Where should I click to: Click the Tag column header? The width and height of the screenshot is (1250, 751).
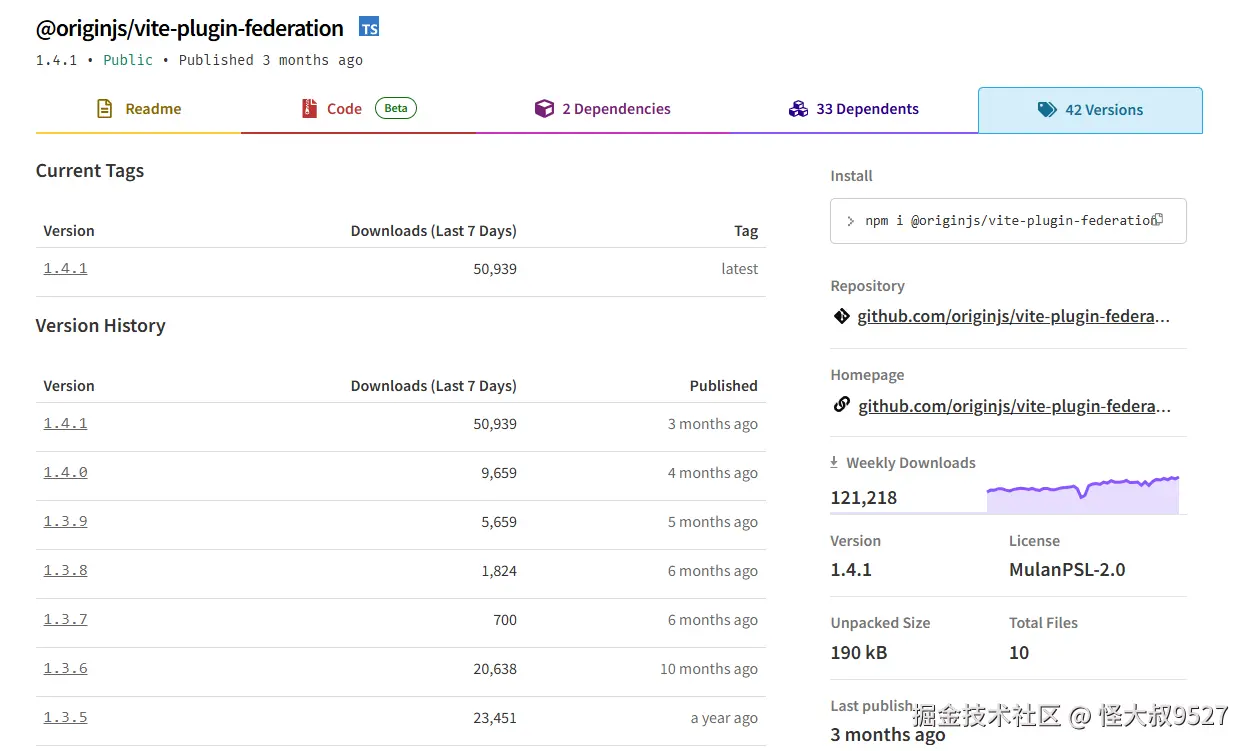coord(746,231)
